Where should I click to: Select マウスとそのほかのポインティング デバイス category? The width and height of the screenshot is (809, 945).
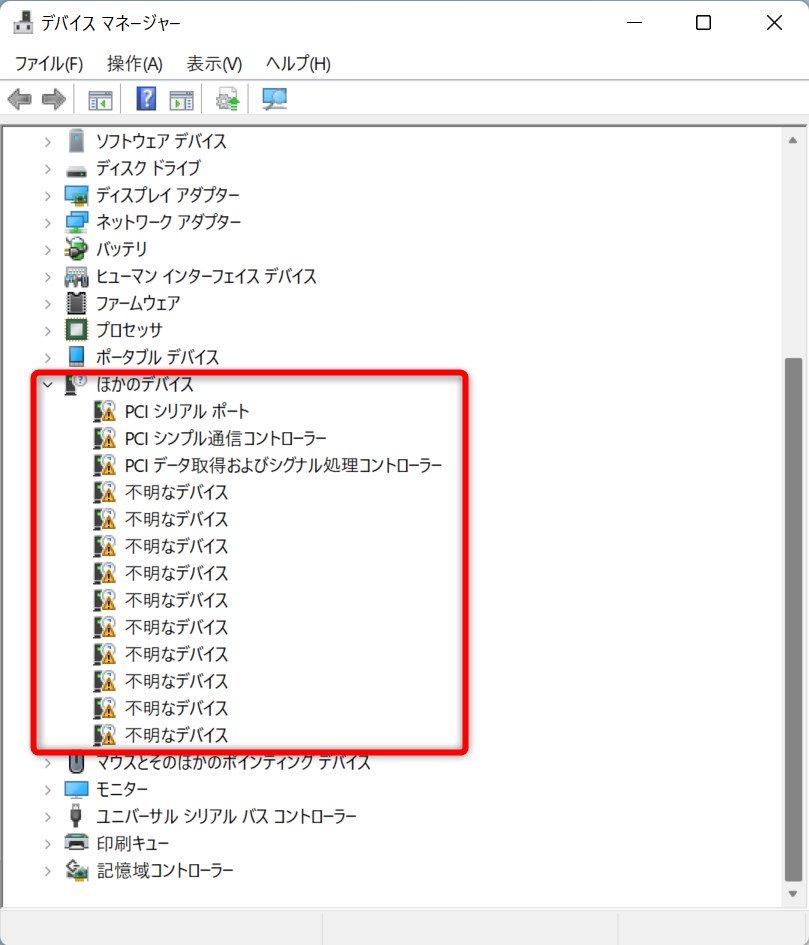[x=233, y=762]
